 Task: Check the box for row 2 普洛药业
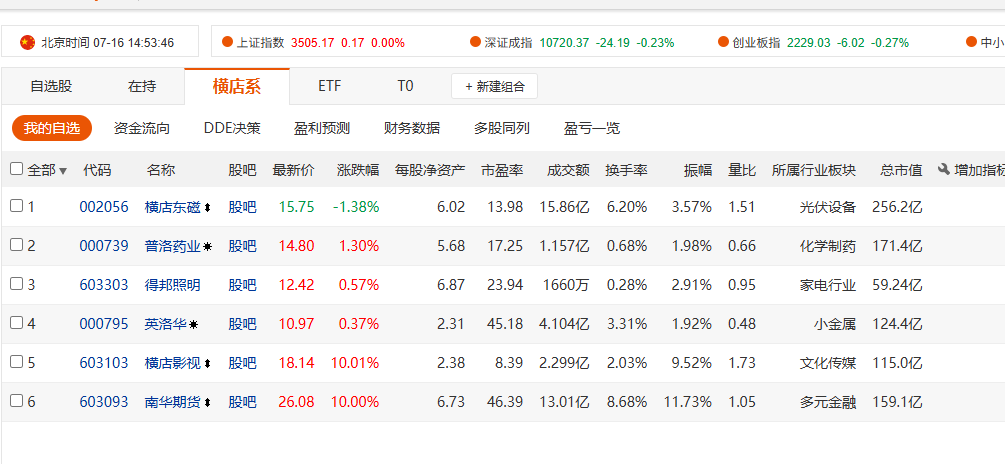pyautogui.click(x=17, y=245)
